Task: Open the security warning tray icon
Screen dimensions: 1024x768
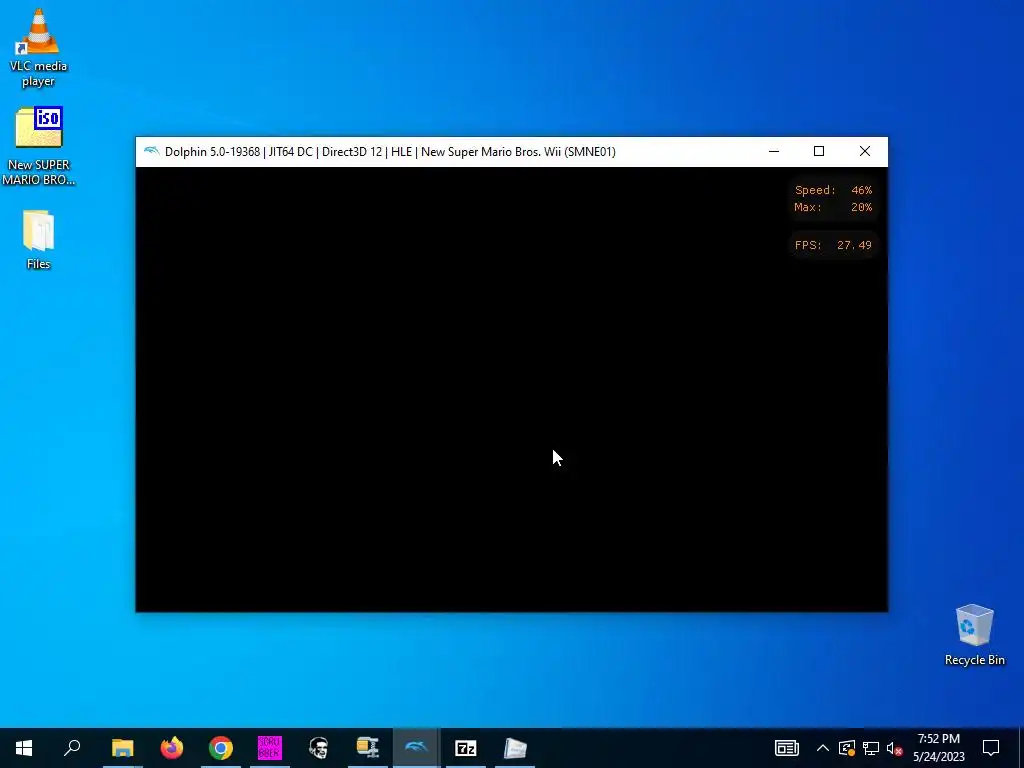Action: [846, 748]
